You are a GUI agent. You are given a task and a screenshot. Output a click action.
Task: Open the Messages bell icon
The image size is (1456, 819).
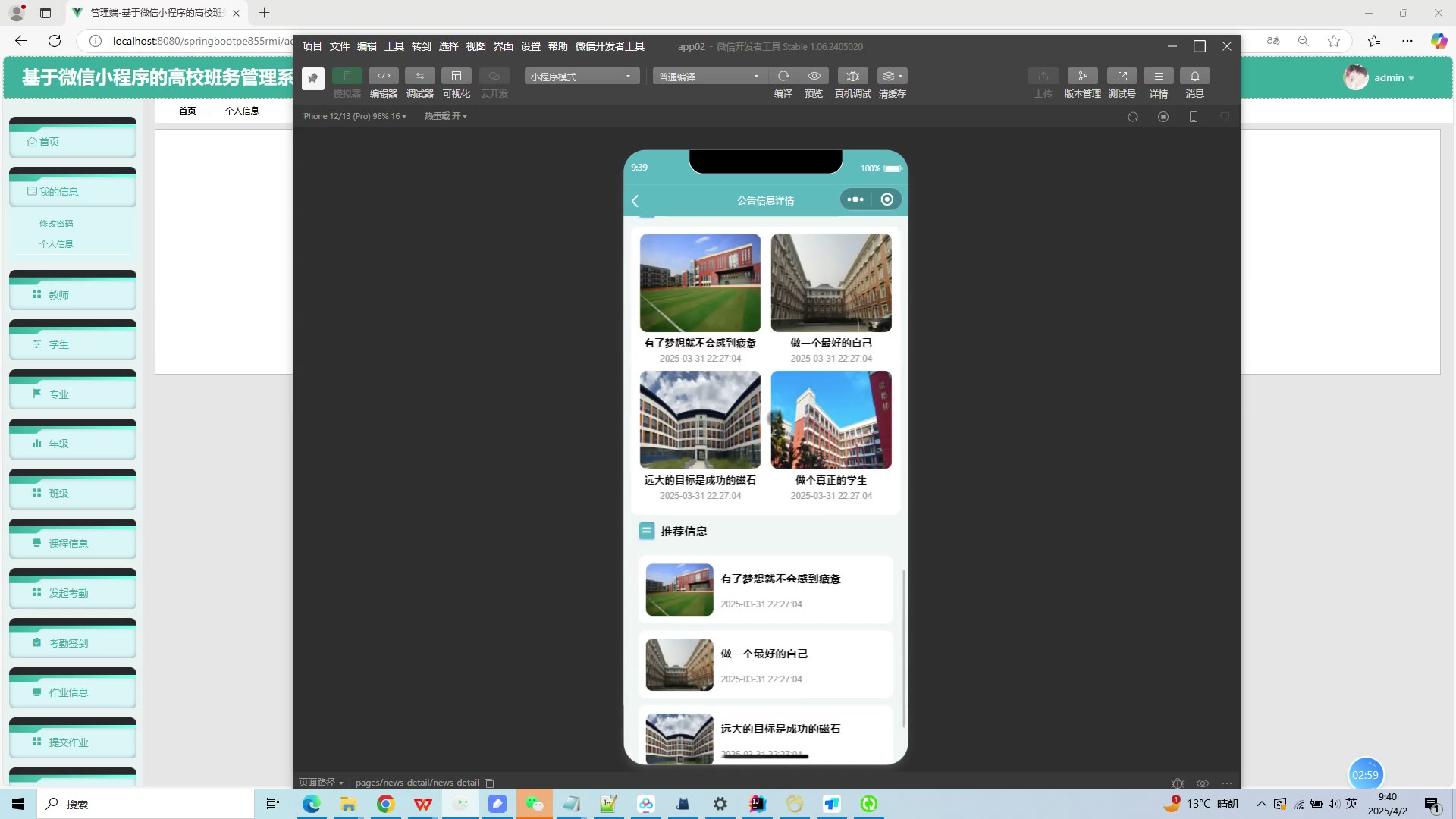coord(1194,76)
